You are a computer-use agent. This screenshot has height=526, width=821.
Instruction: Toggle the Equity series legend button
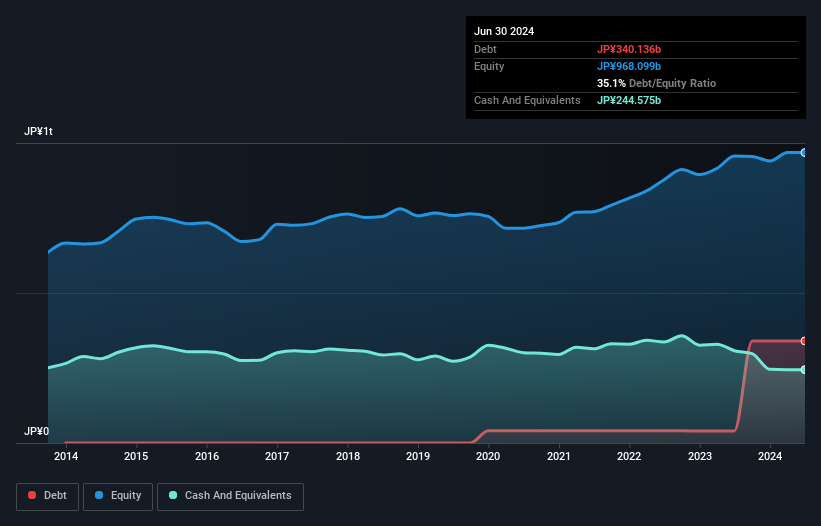click(118, 496)
